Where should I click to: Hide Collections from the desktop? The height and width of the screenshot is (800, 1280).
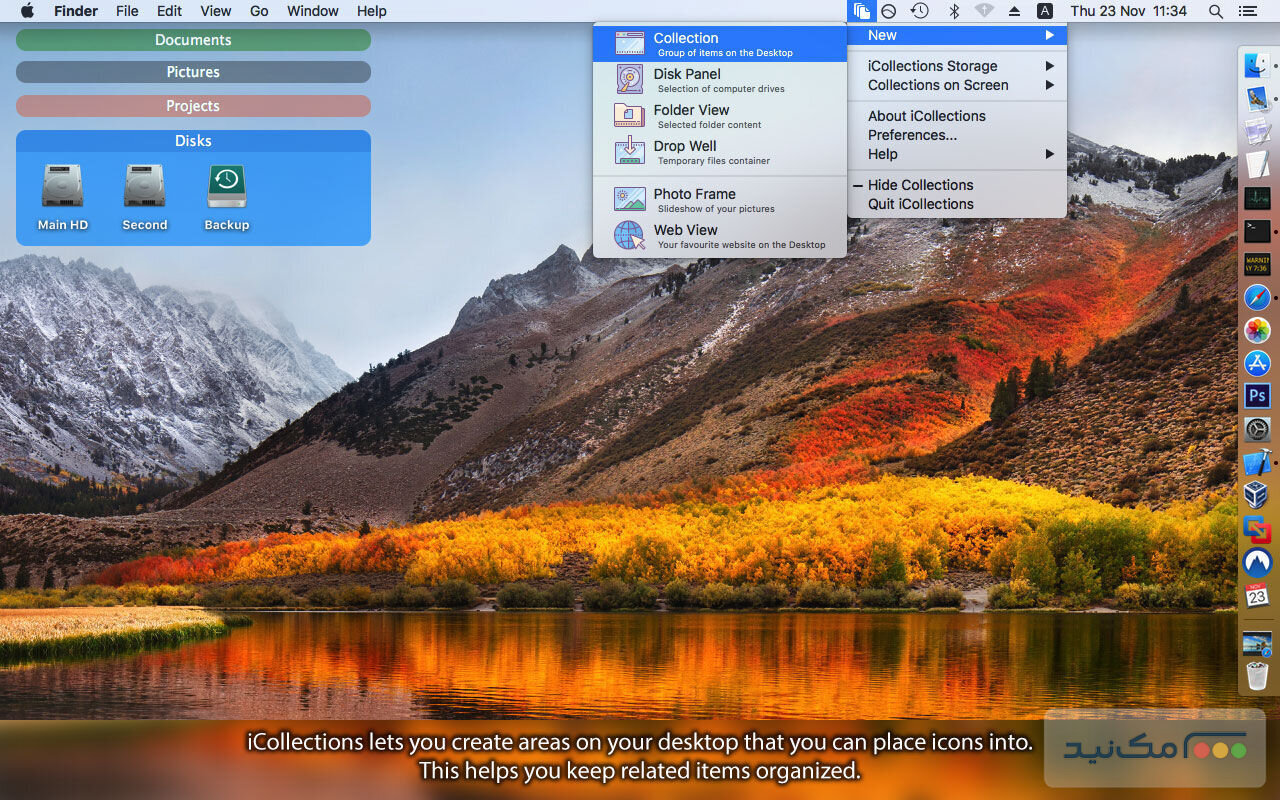tap(920, 184)
